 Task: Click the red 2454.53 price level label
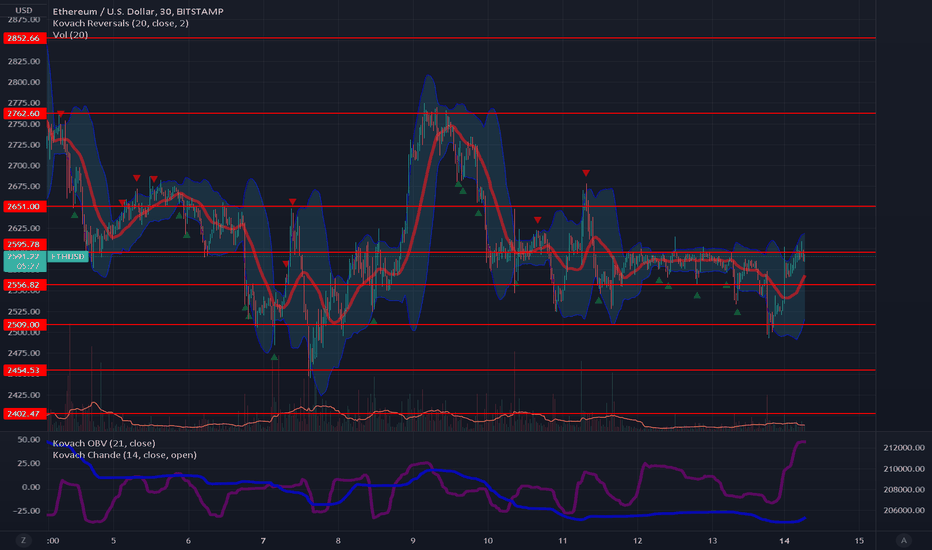[x=24, y=370]
